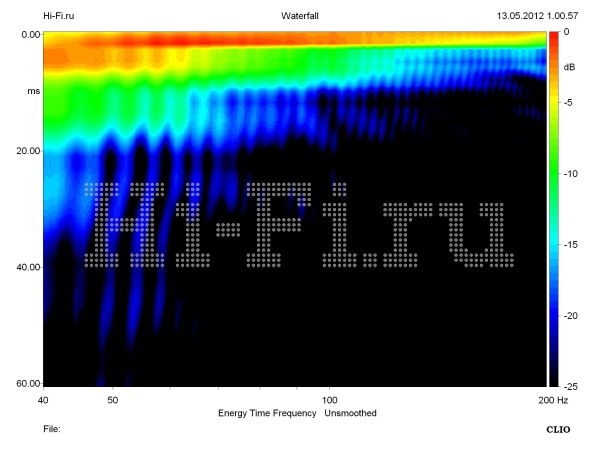The image size is (600, 450).
Task: Click the -20 color scale label
Action: tap(570, 316)
